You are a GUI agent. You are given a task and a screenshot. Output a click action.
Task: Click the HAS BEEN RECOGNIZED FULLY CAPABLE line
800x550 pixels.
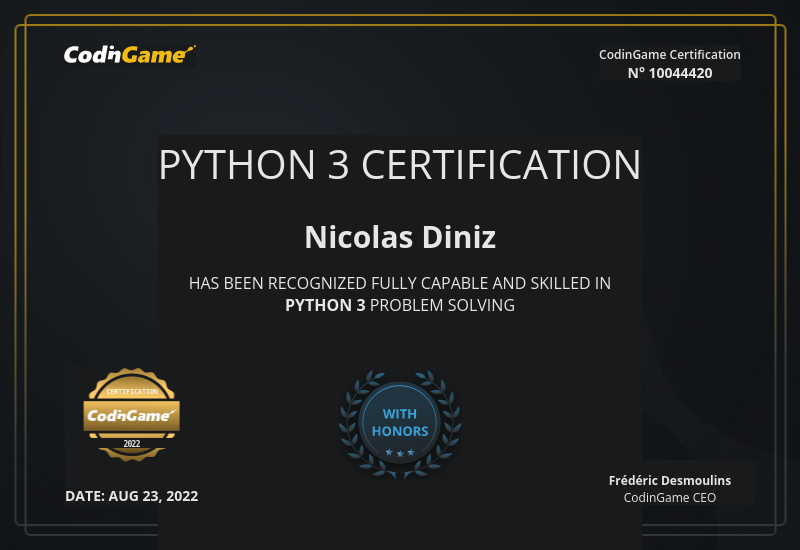point(400,284)
